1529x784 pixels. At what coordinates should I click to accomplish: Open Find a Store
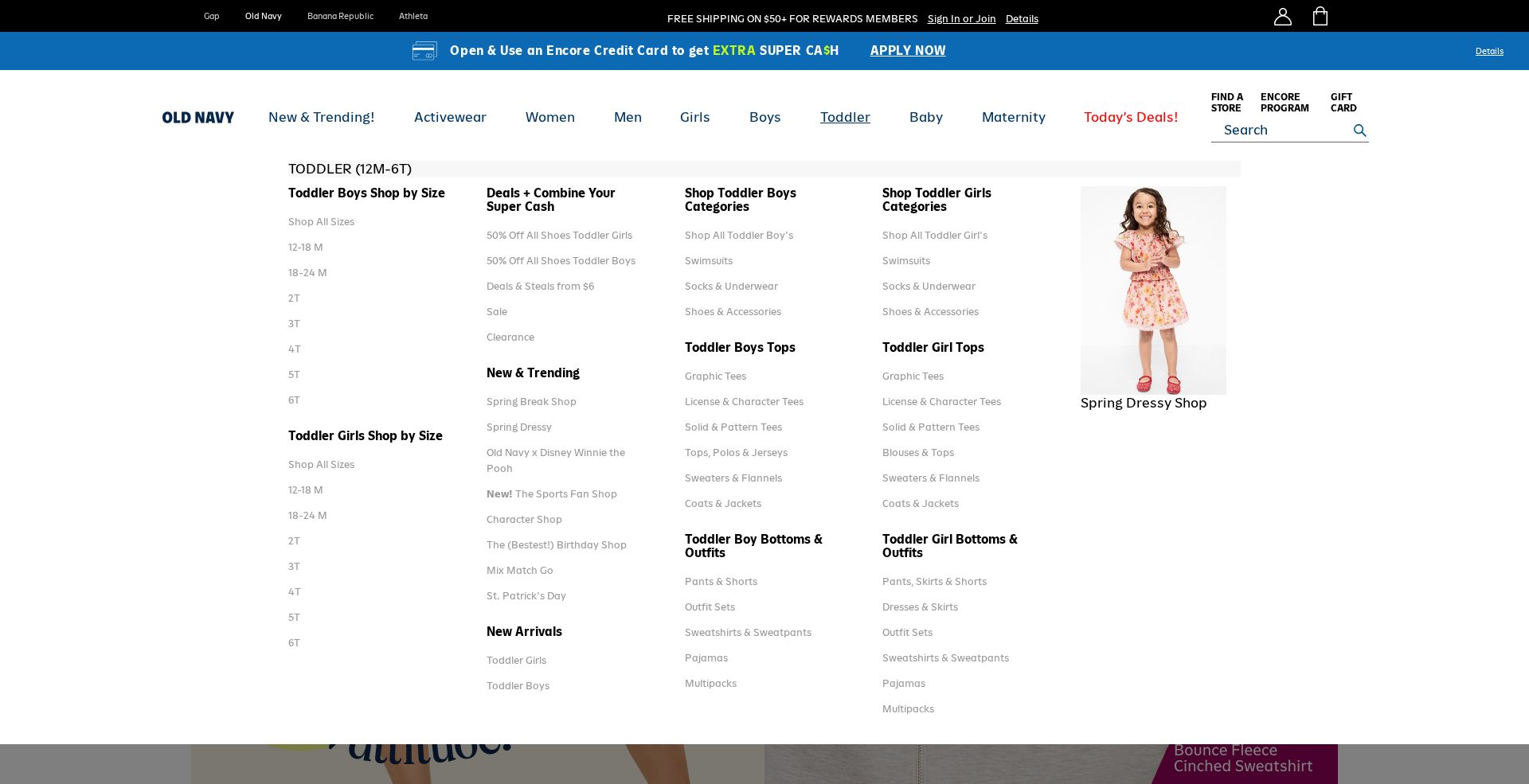1226,102
